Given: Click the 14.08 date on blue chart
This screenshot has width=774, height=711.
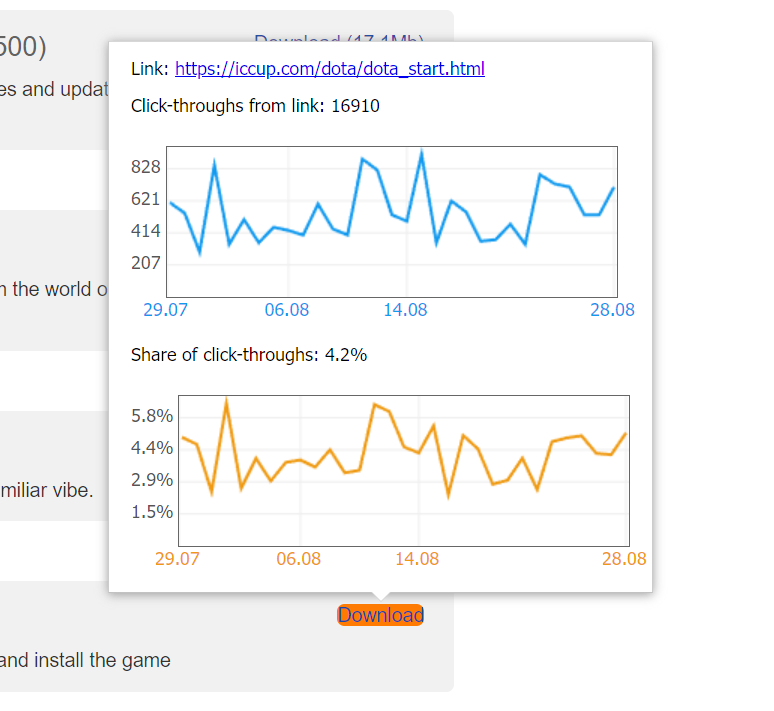Looking at the screenshot, I should point(405,310).
